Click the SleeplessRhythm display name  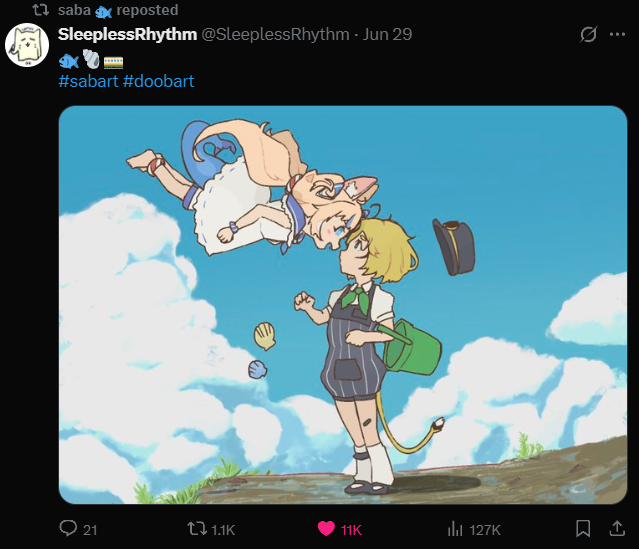tap(127, 35)
